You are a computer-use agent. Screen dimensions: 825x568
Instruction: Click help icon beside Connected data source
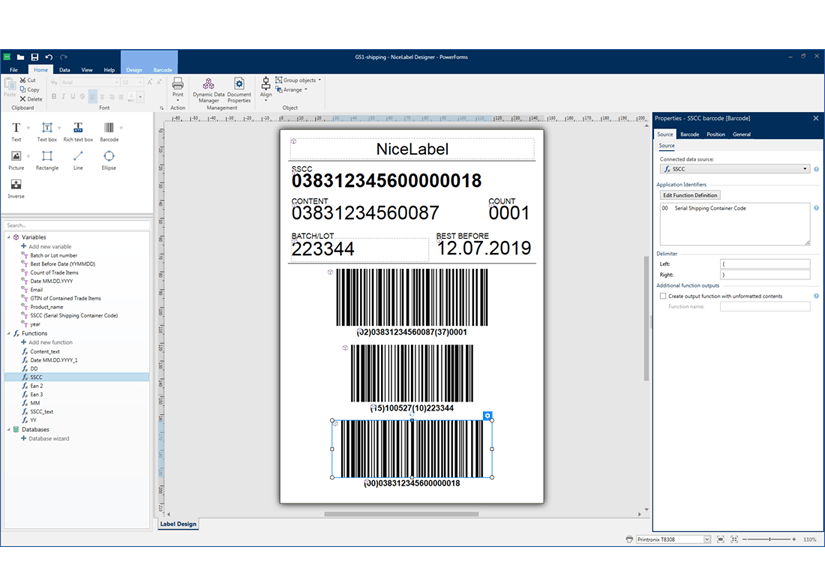coord(816,169)
